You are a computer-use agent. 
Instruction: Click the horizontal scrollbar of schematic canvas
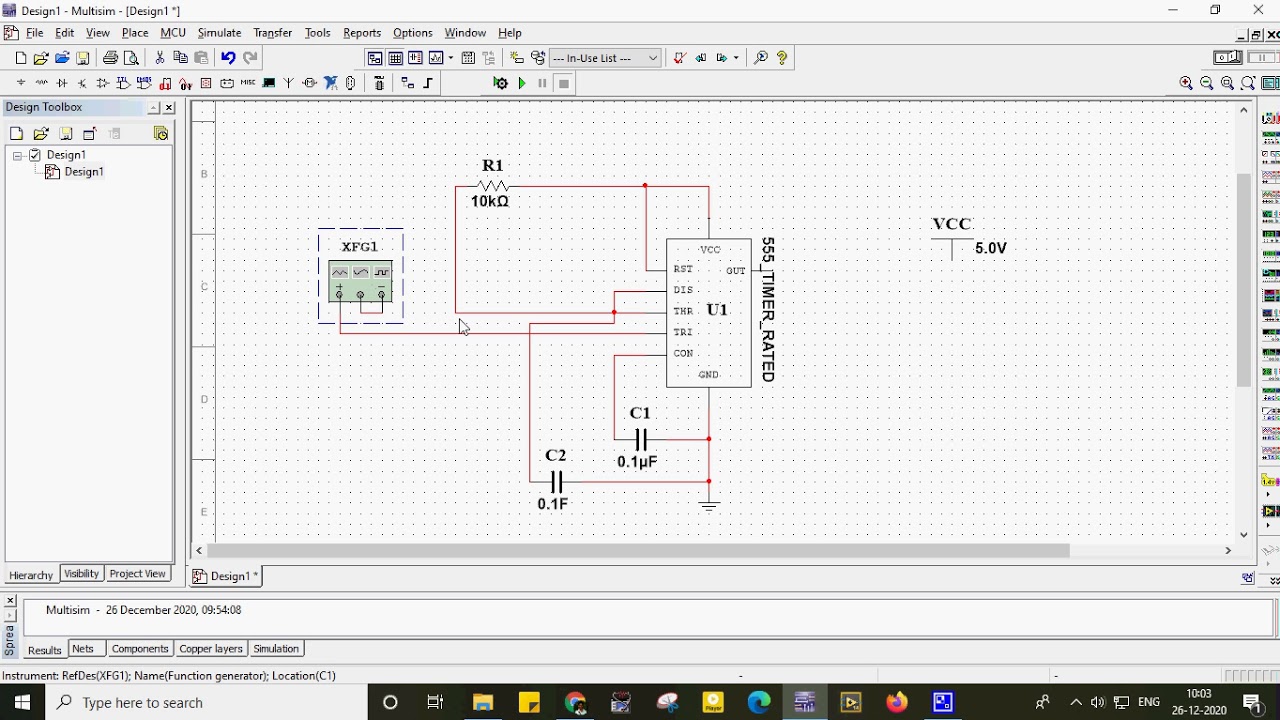[638, 550]
